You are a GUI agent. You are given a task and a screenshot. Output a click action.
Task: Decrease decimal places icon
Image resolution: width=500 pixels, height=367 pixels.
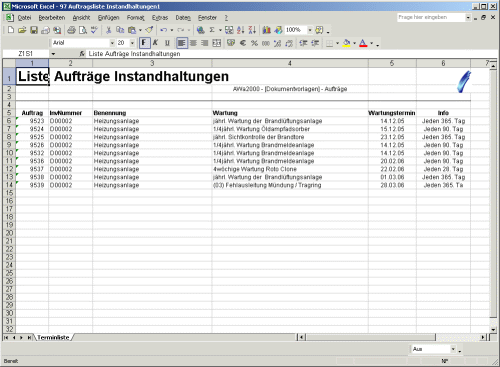tap(289, 43)
